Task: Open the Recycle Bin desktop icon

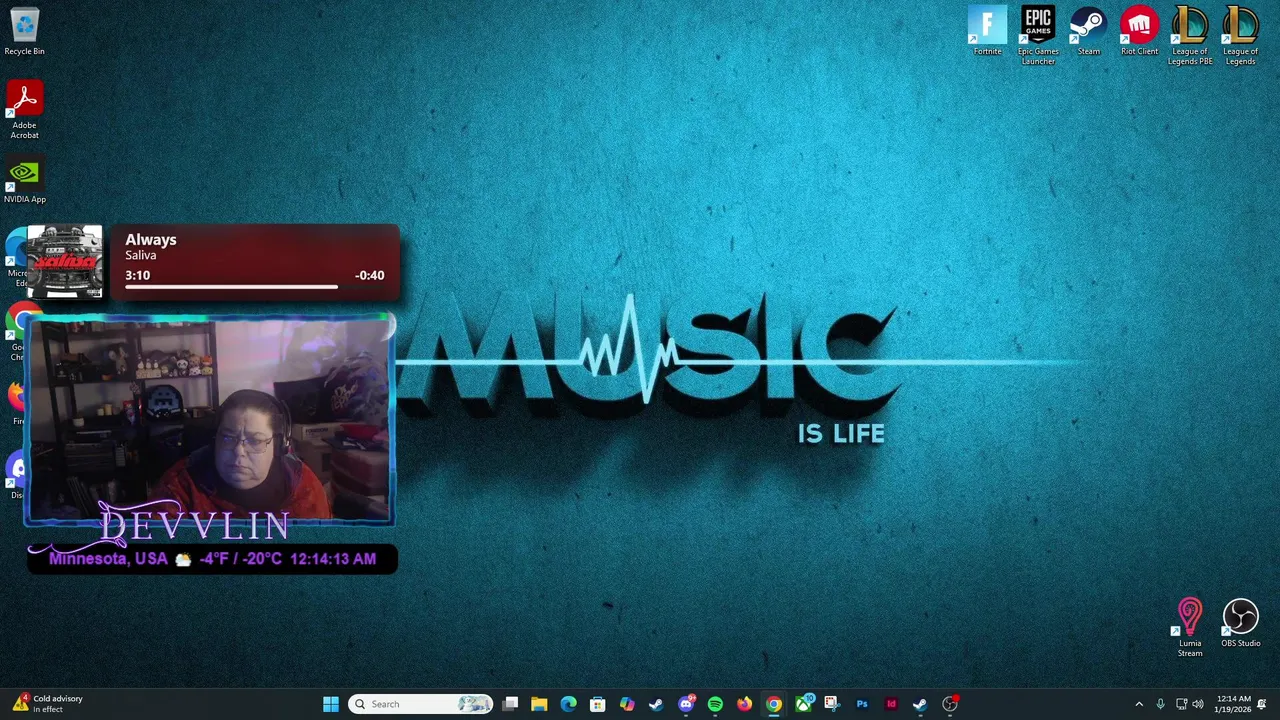Action: 24,32
